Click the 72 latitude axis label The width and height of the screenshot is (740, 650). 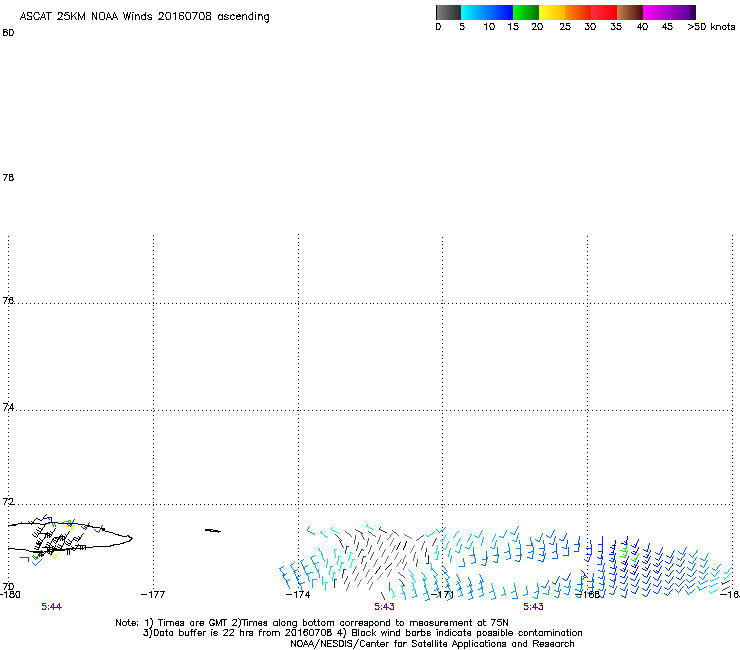pos(8,501)
